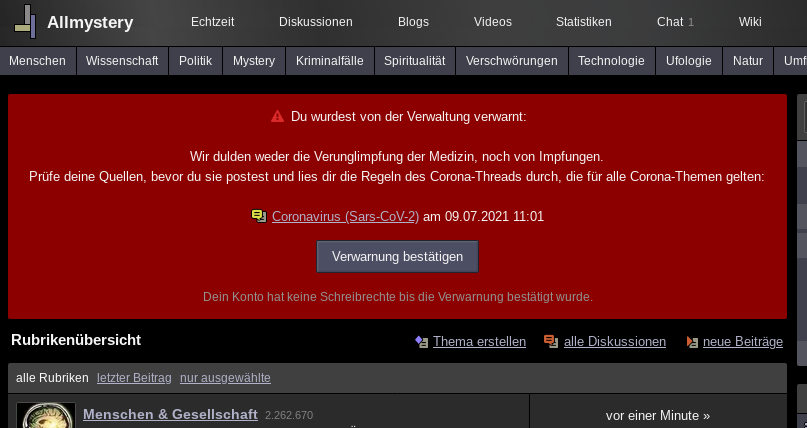
Task: Click the 'Du wurdest von der Verwaltung verwarnt' text
Action: point(409,117)
